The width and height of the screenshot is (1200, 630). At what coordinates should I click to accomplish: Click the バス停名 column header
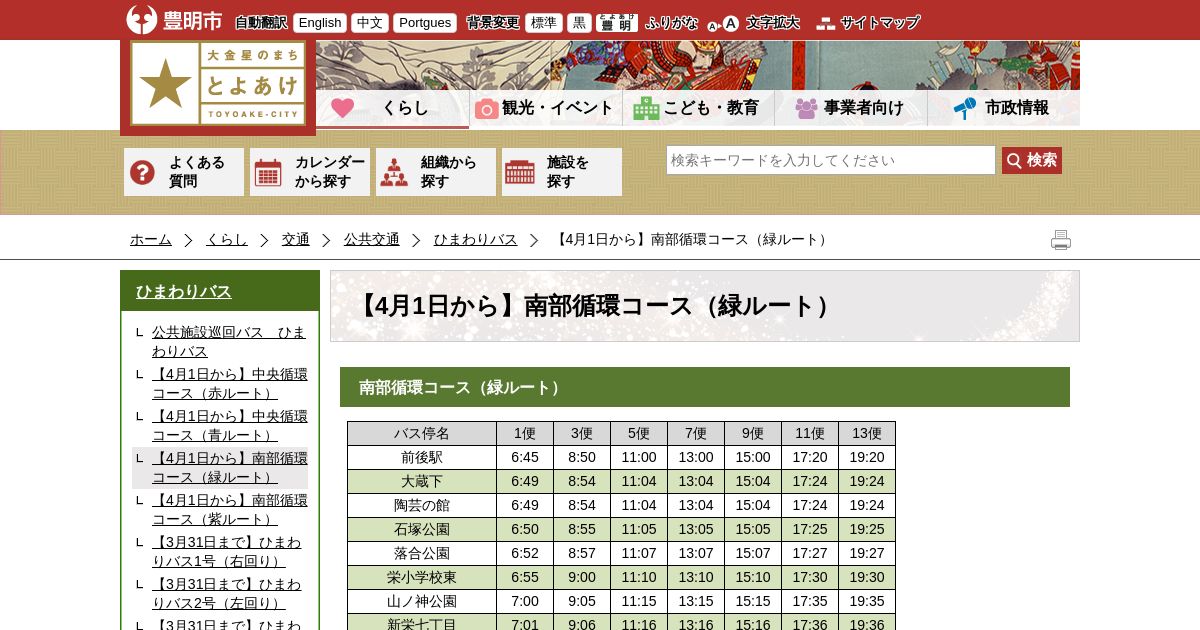point(422,433)
